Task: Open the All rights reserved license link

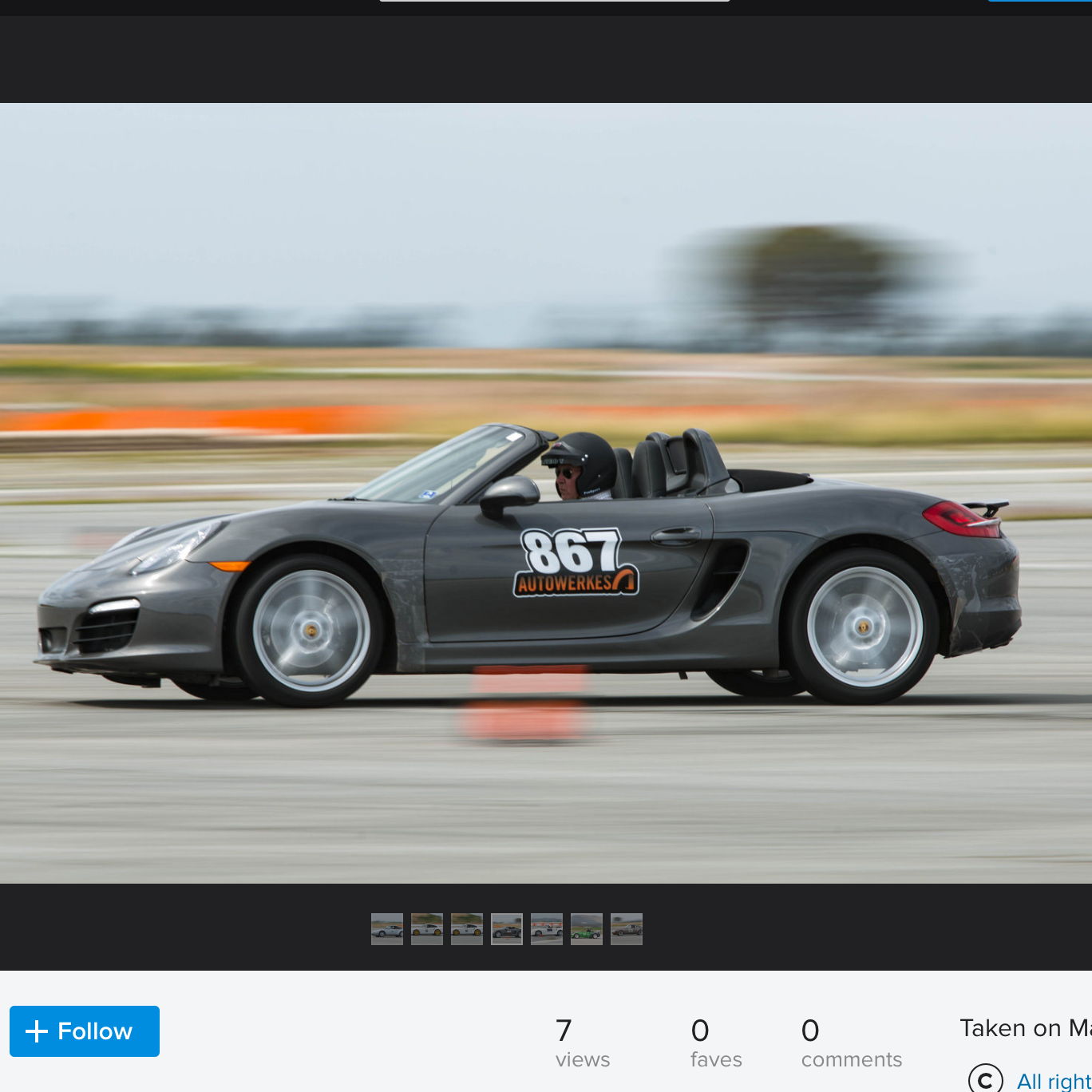Action: click(x=1053, y=1081)
